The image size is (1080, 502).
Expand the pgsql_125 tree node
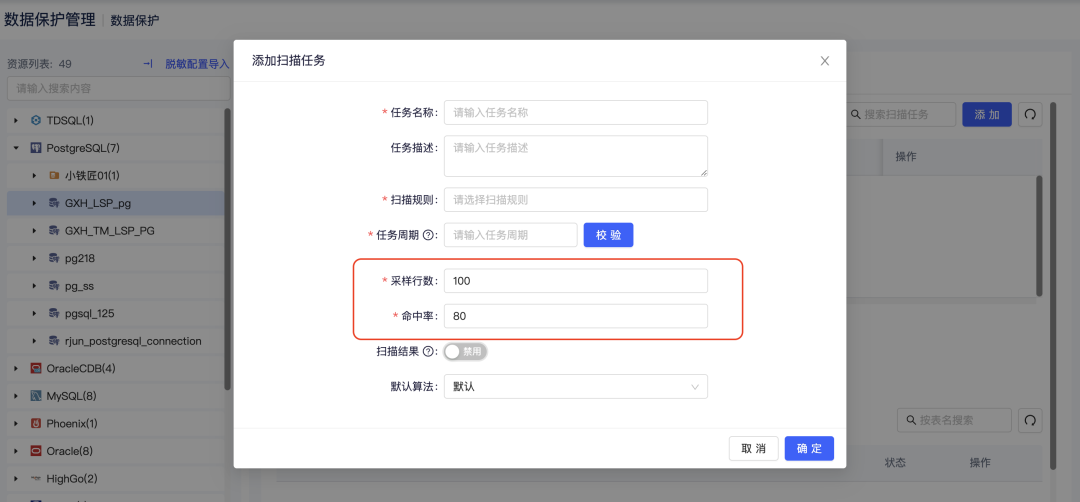point(34,313)
